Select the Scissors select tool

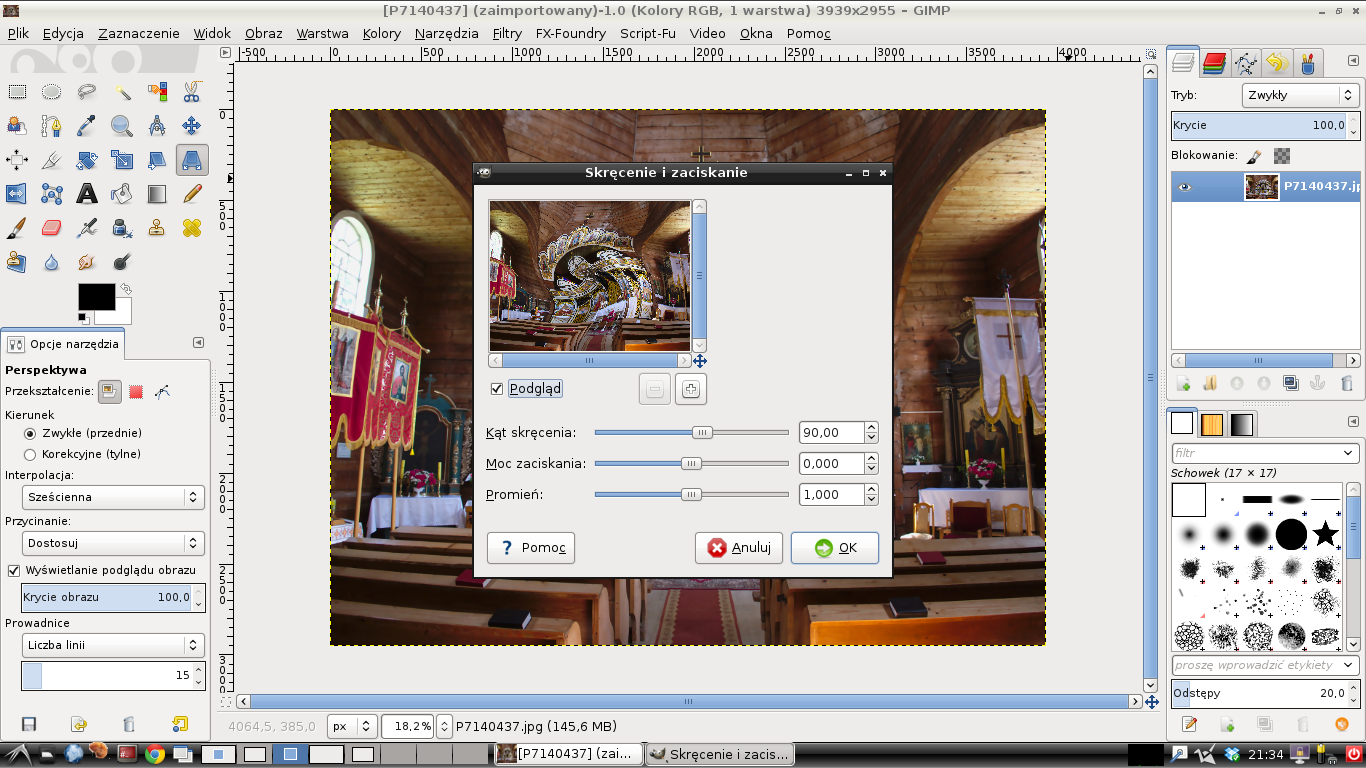tap(191, 93)
